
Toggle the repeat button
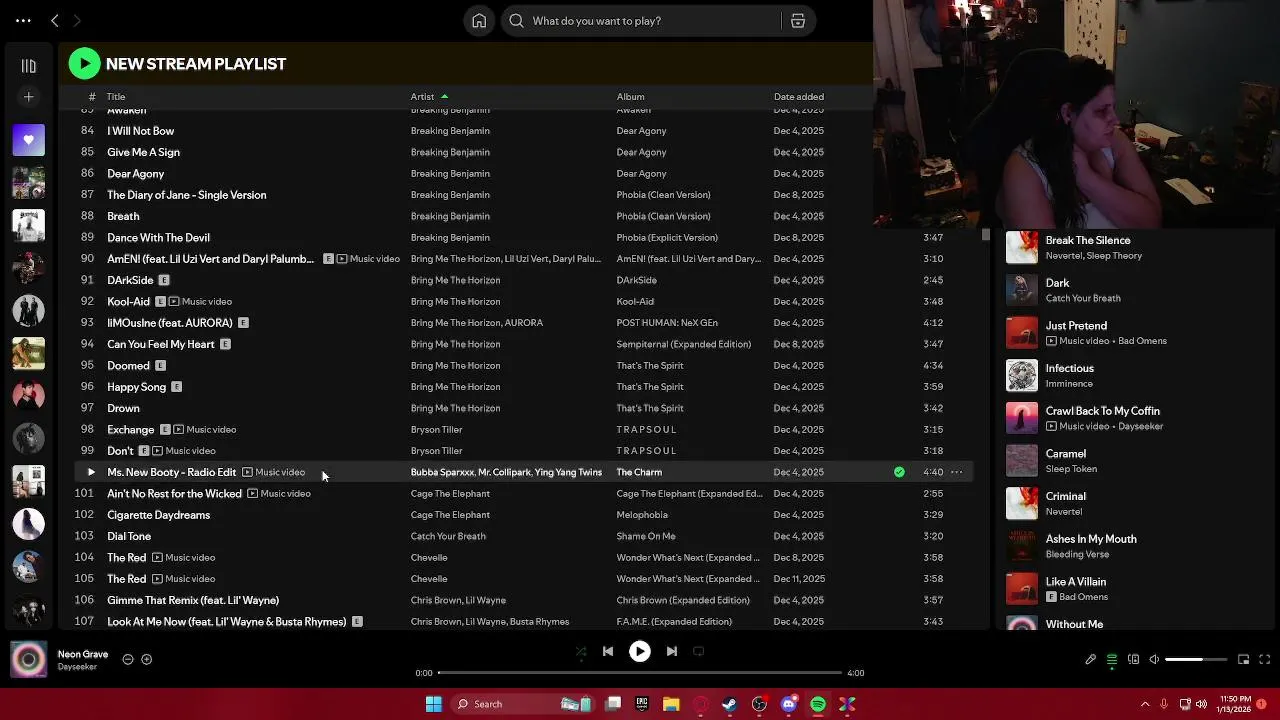[x=699, y=651]
